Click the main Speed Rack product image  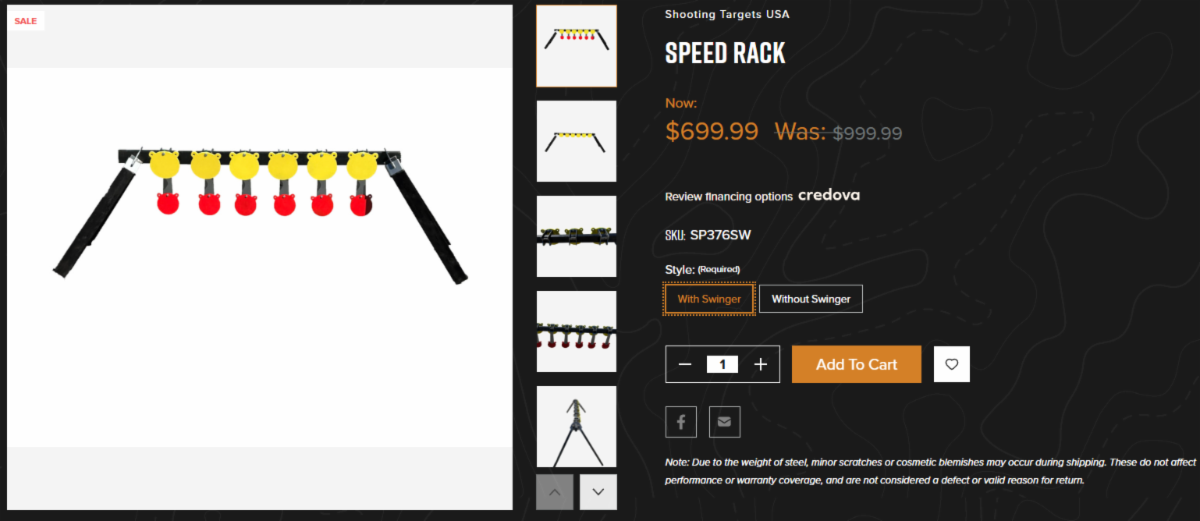(260, 257)
